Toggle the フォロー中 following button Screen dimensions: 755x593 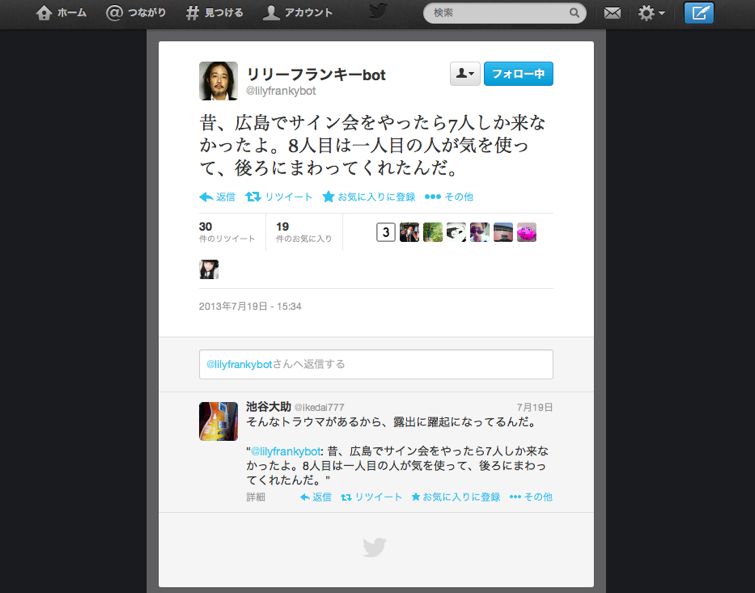tap(518, 74)
